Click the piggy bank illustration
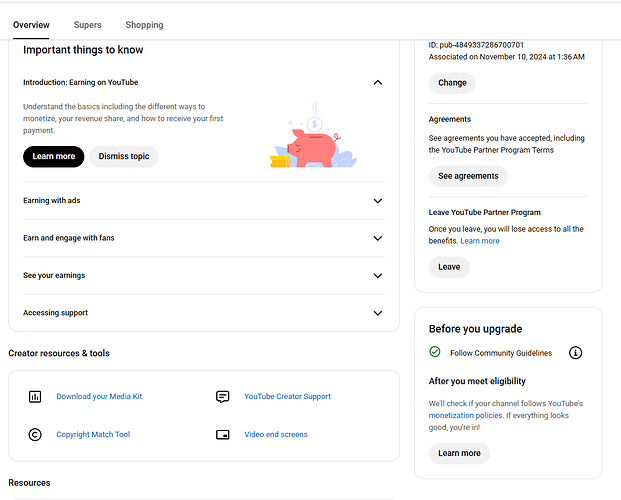The image size is (621, 500). pyautogui.click(x=313, y=135)
